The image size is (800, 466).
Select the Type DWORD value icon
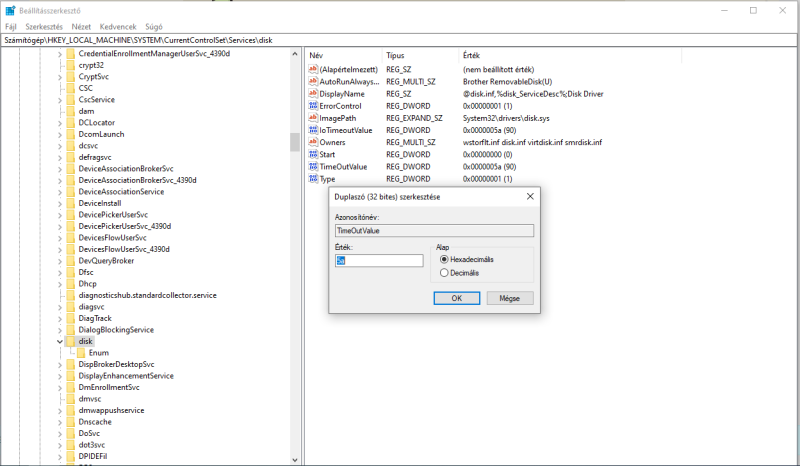pos(313,179)
